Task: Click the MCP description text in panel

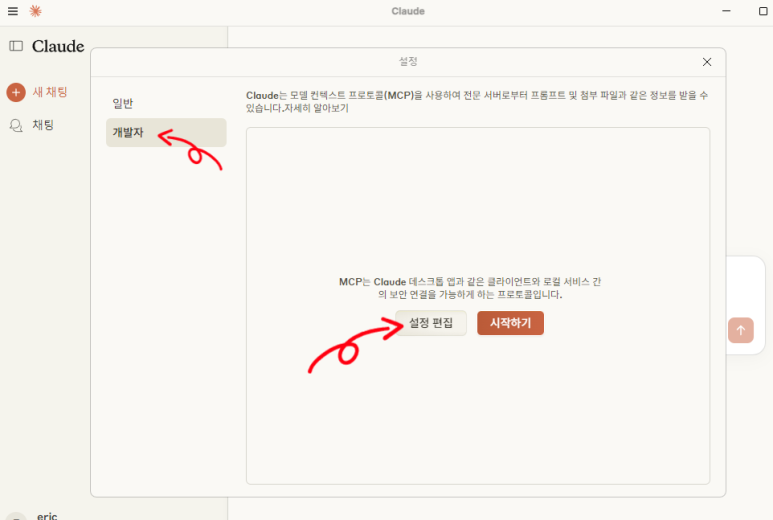Action: click(x=470, y=288)
